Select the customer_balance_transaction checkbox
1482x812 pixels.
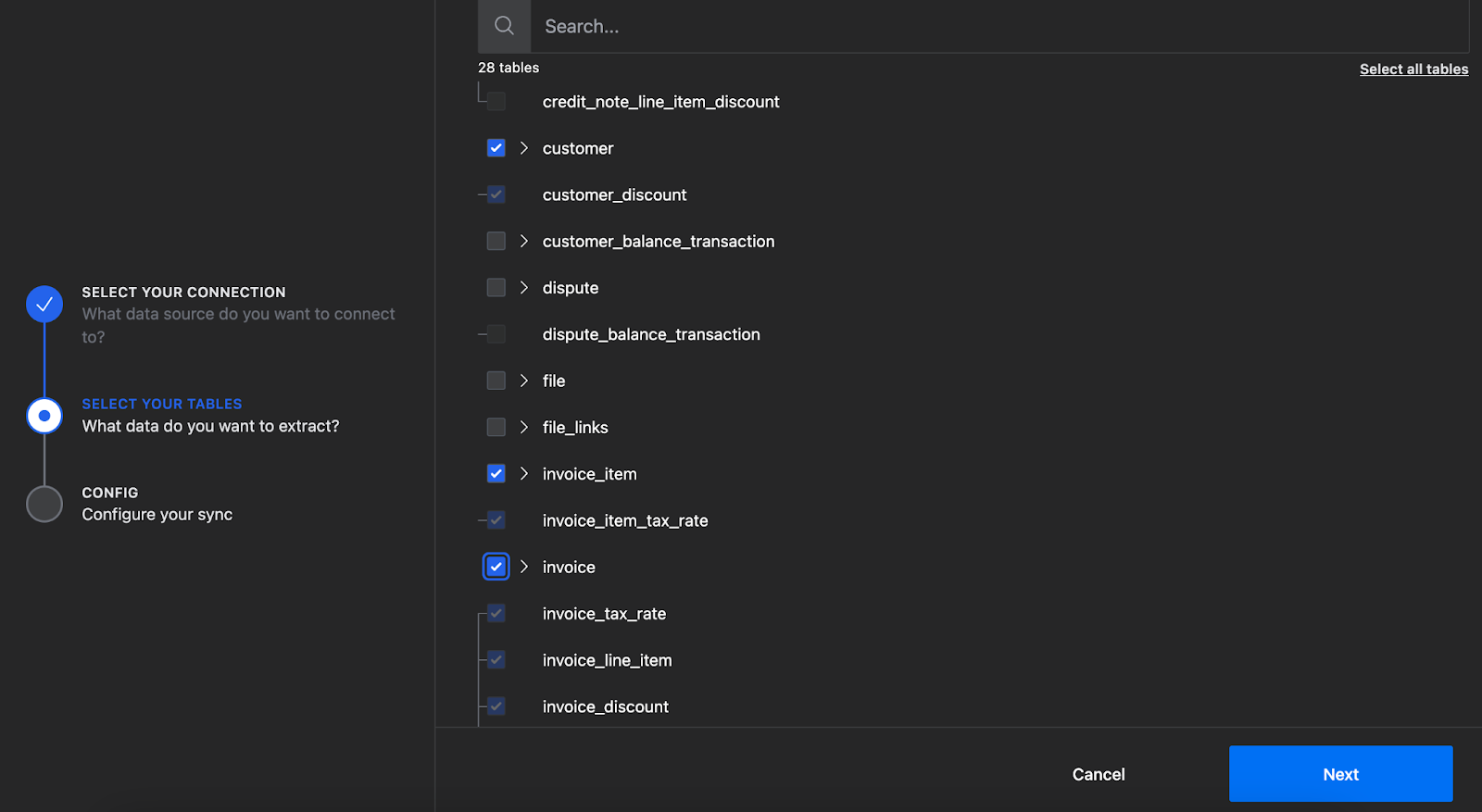click(x=496, y=242)
